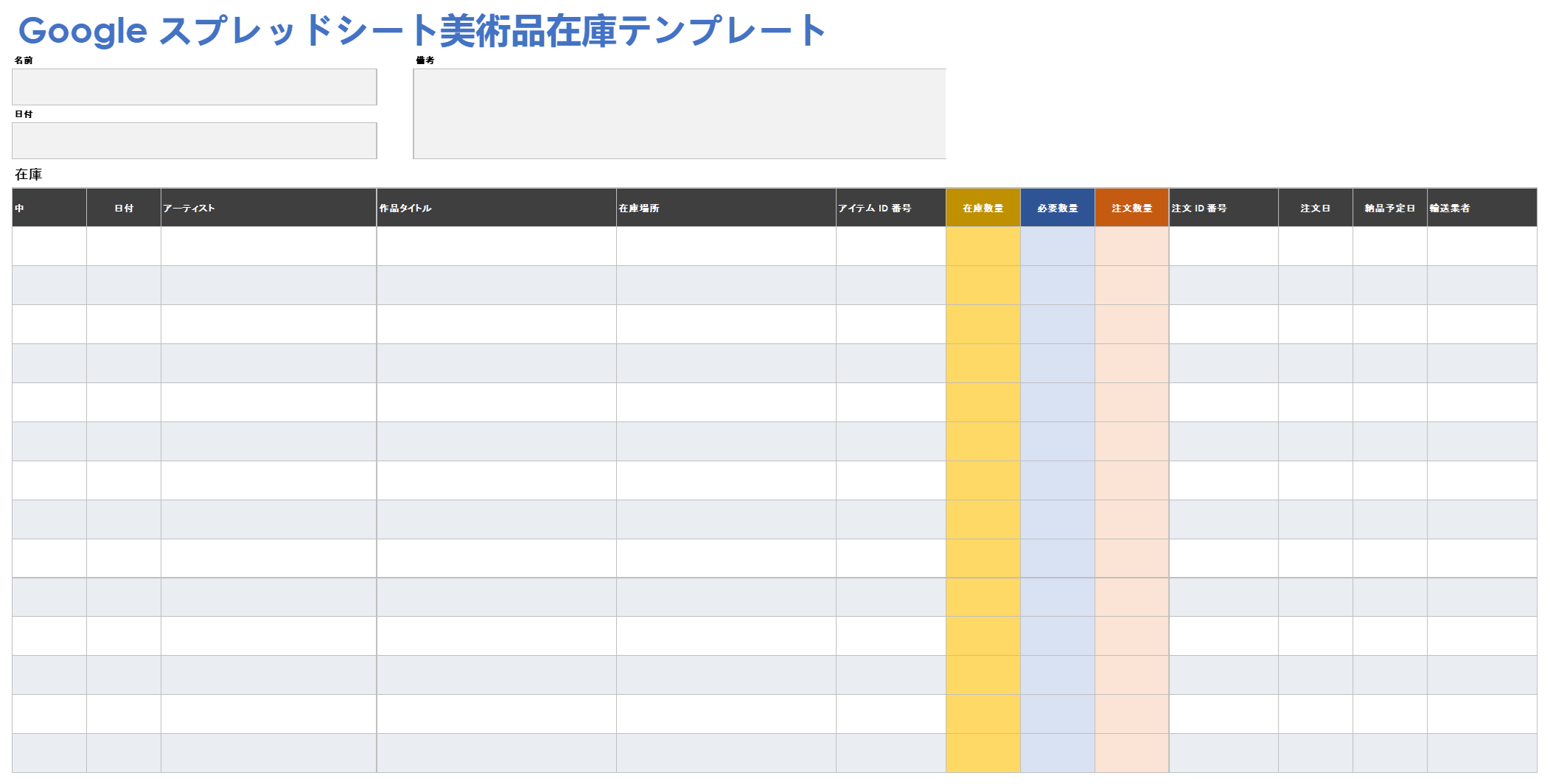
Task: Select the blue 必要数量 header cell
Action: [1058, 208]
